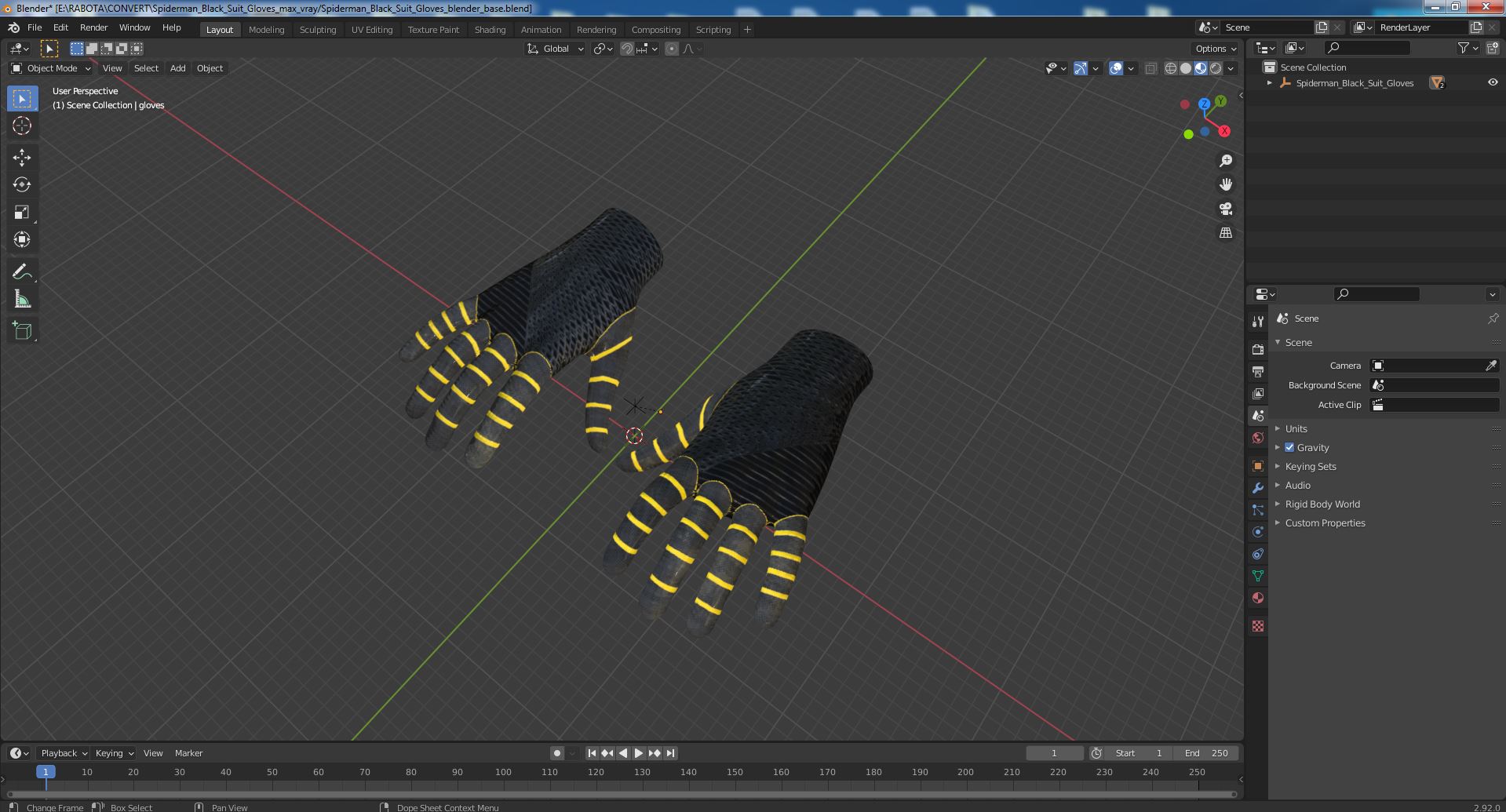This screenshot has height=812, width=1506.
Task: Open the World properties tab
Action: pos(1258,438)
